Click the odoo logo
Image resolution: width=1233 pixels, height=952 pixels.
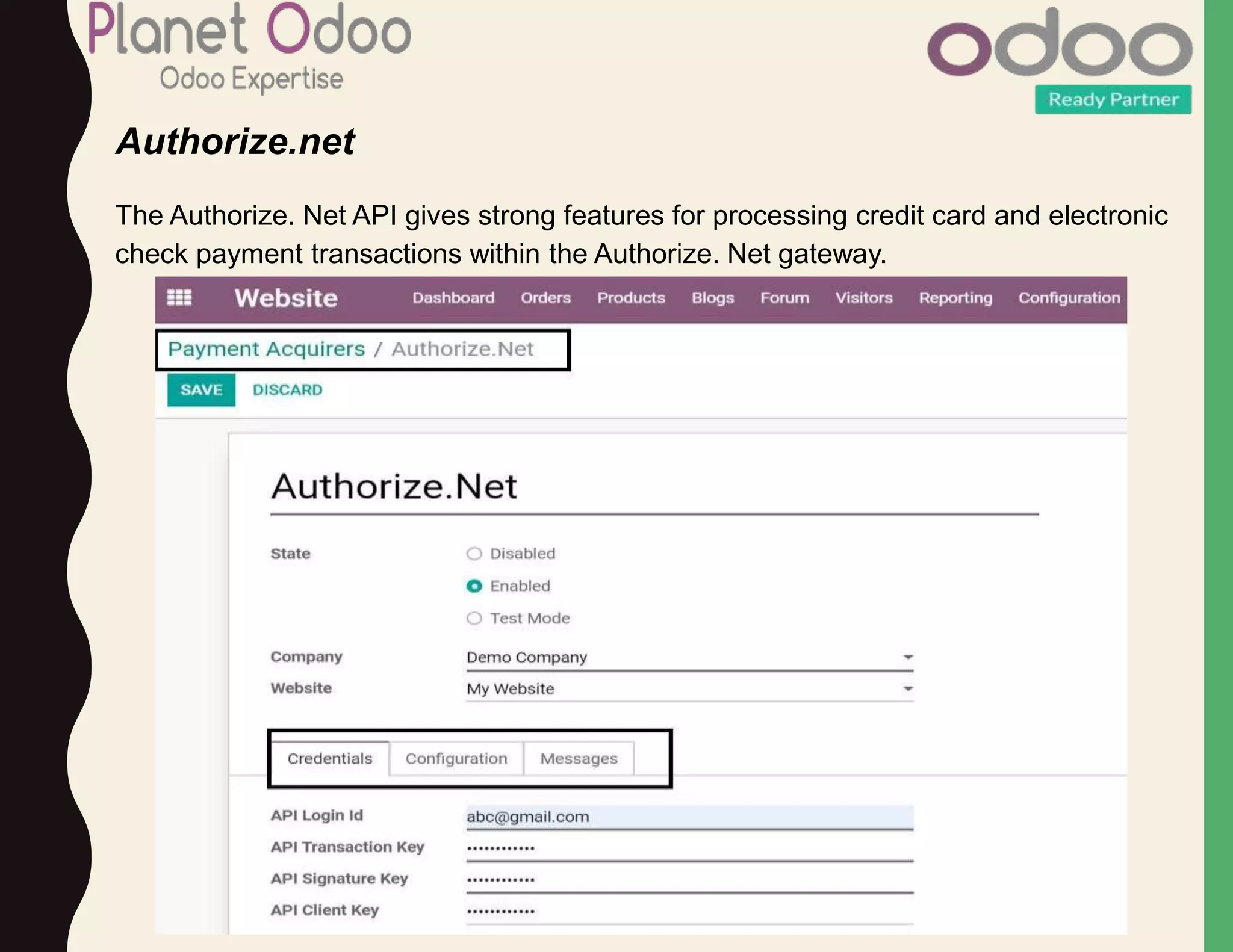click(x=1060, y=42)
